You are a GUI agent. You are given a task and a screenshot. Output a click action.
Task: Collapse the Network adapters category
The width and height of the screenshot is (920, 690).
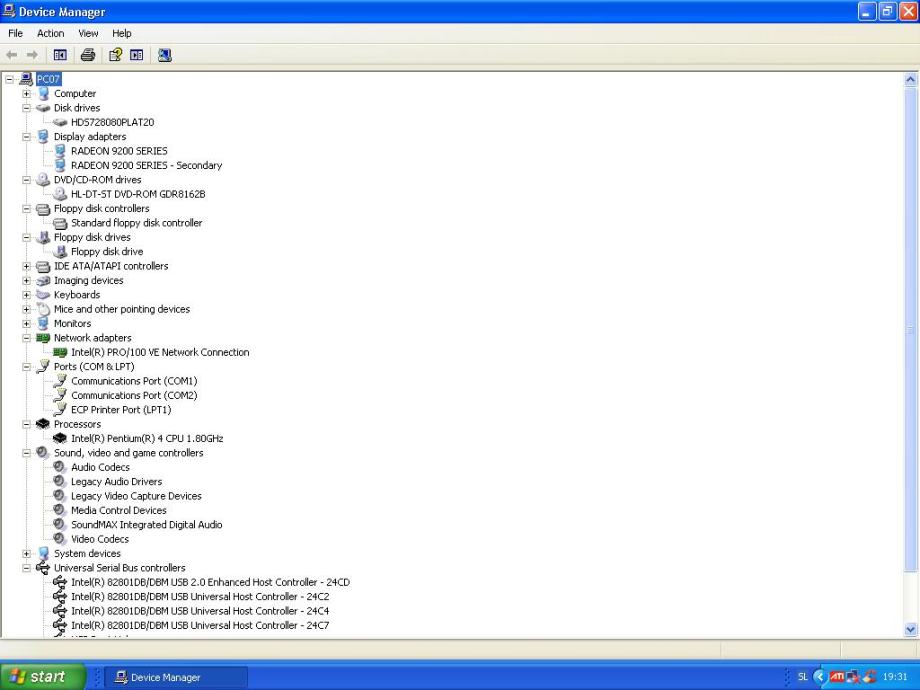pyautogui.click(x=26, y=338)
